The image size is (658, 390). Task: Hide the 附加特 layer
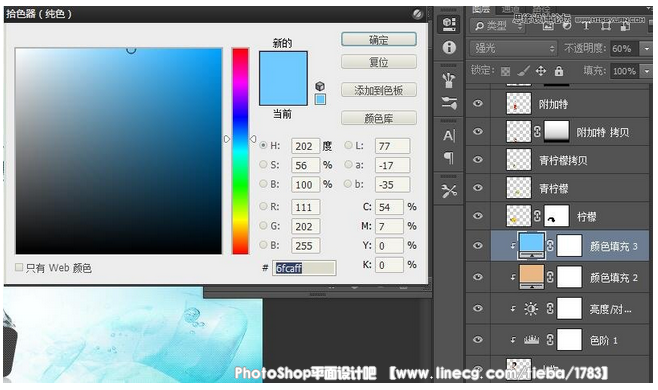[478, 103]
